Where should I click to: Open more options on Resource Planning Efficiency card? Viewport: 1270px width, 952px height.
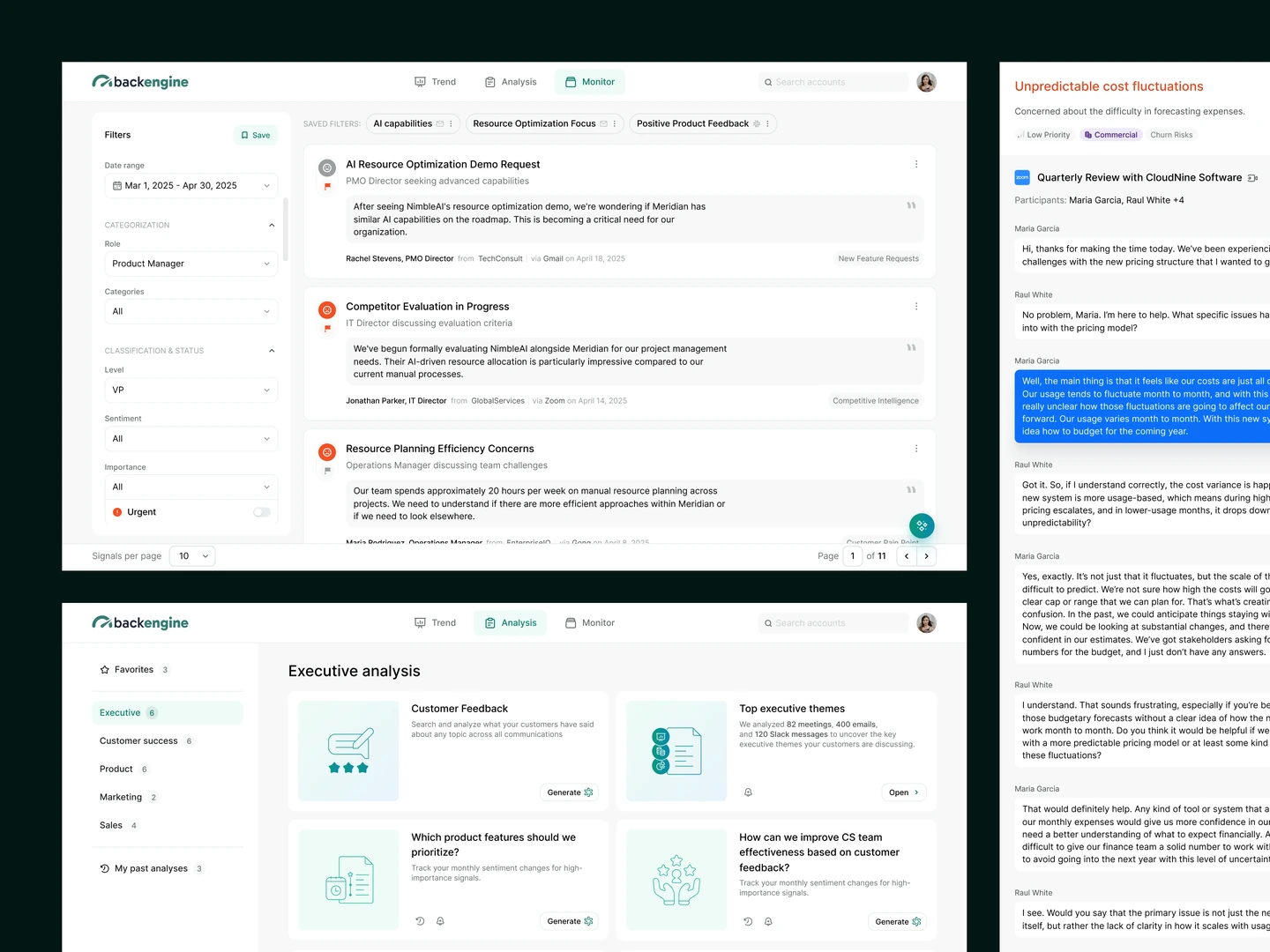point(916,449)
